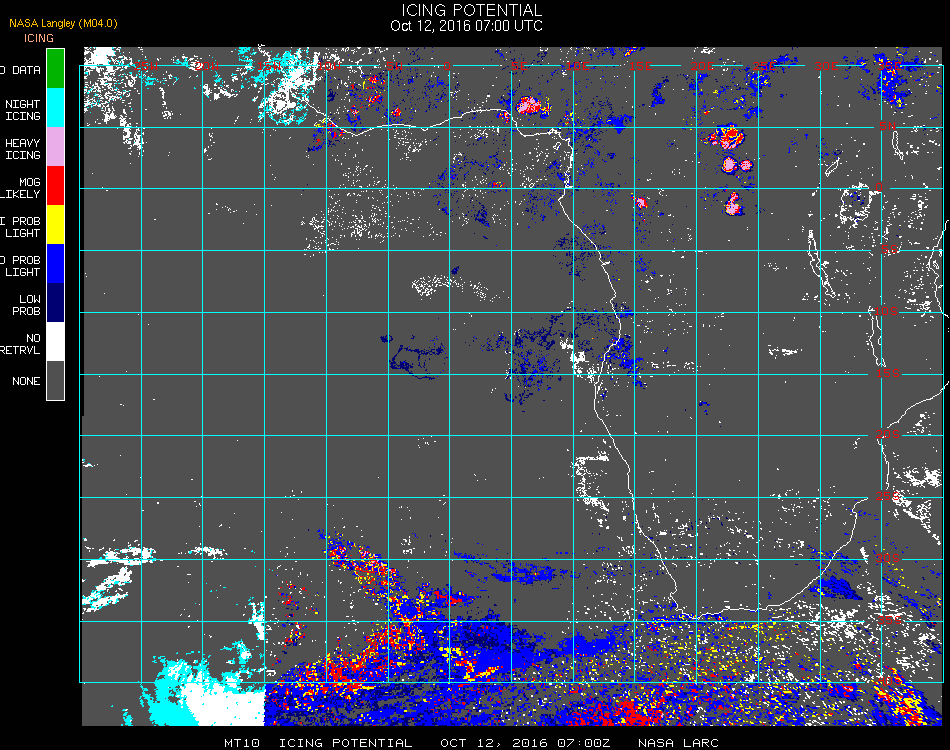Click the 15E longitude label
950x750 pixels.
640,65
